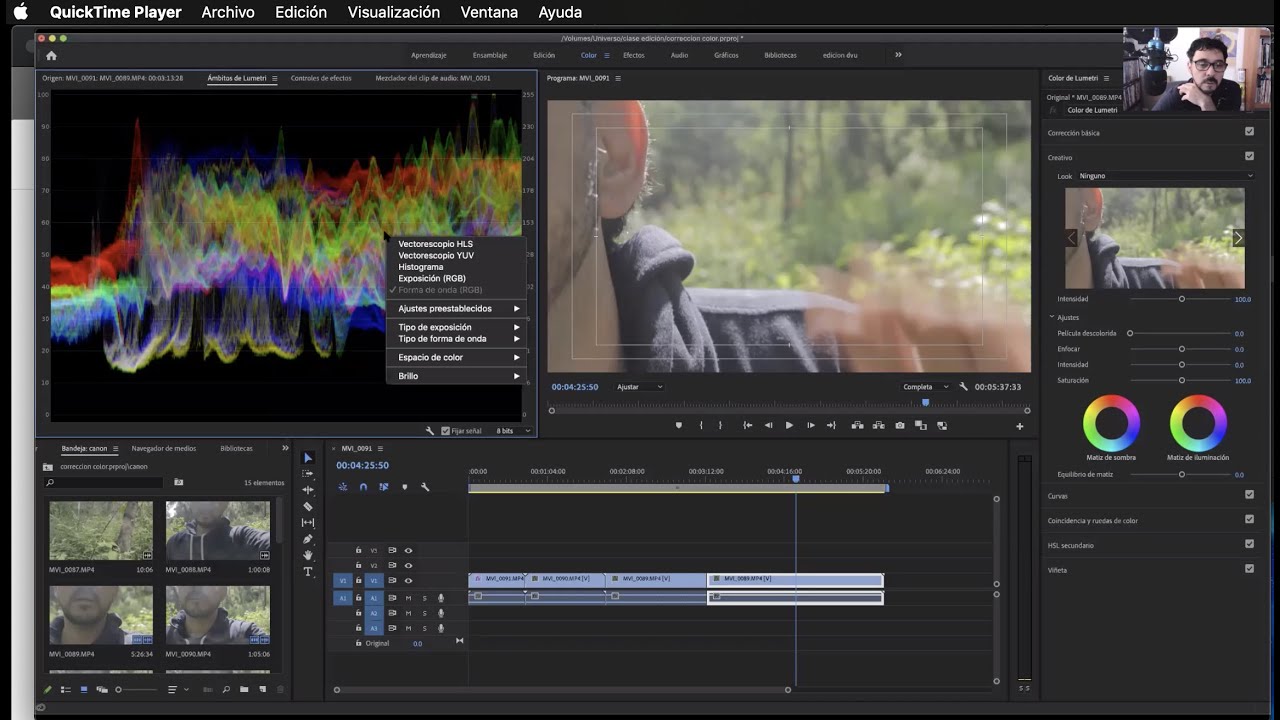Show more workspaces with double chevron
The height and width of the screenshot is (720, 1280).
[898, 55]
